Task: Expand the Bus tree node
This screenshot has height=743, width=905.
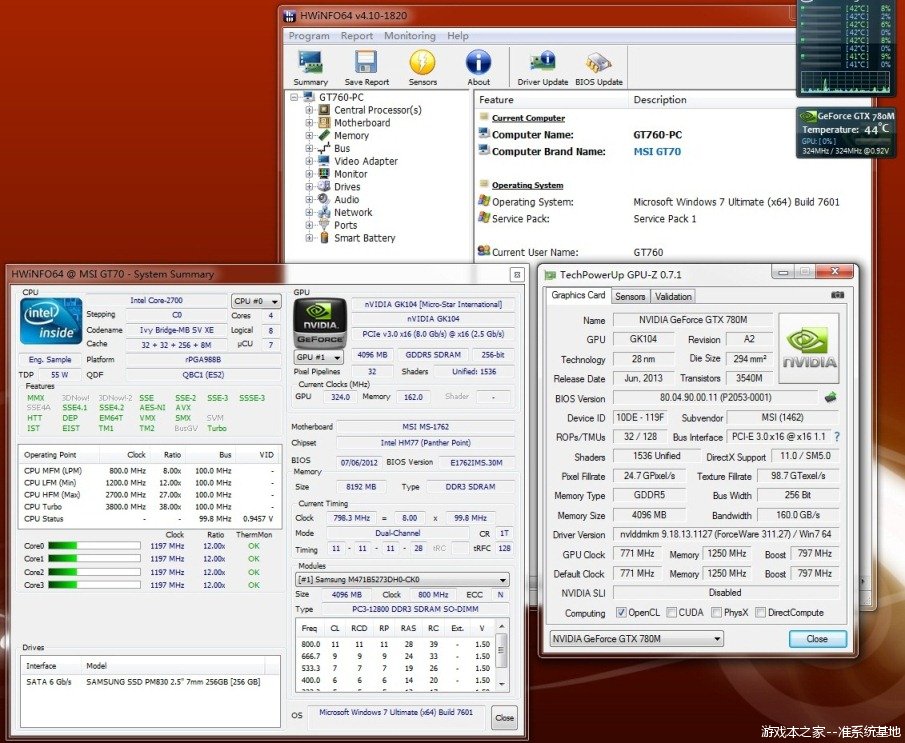Action: point(309,148)
